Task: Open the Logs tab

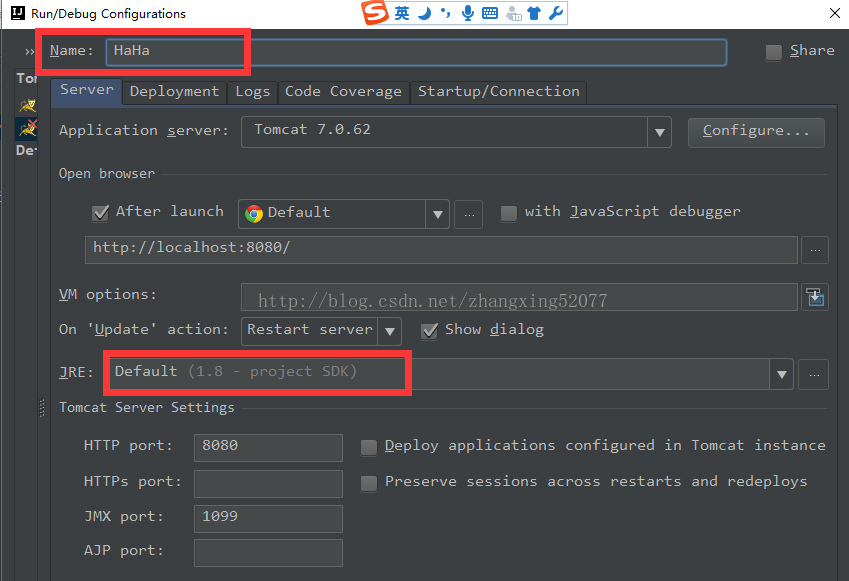Action: point(252,92)
